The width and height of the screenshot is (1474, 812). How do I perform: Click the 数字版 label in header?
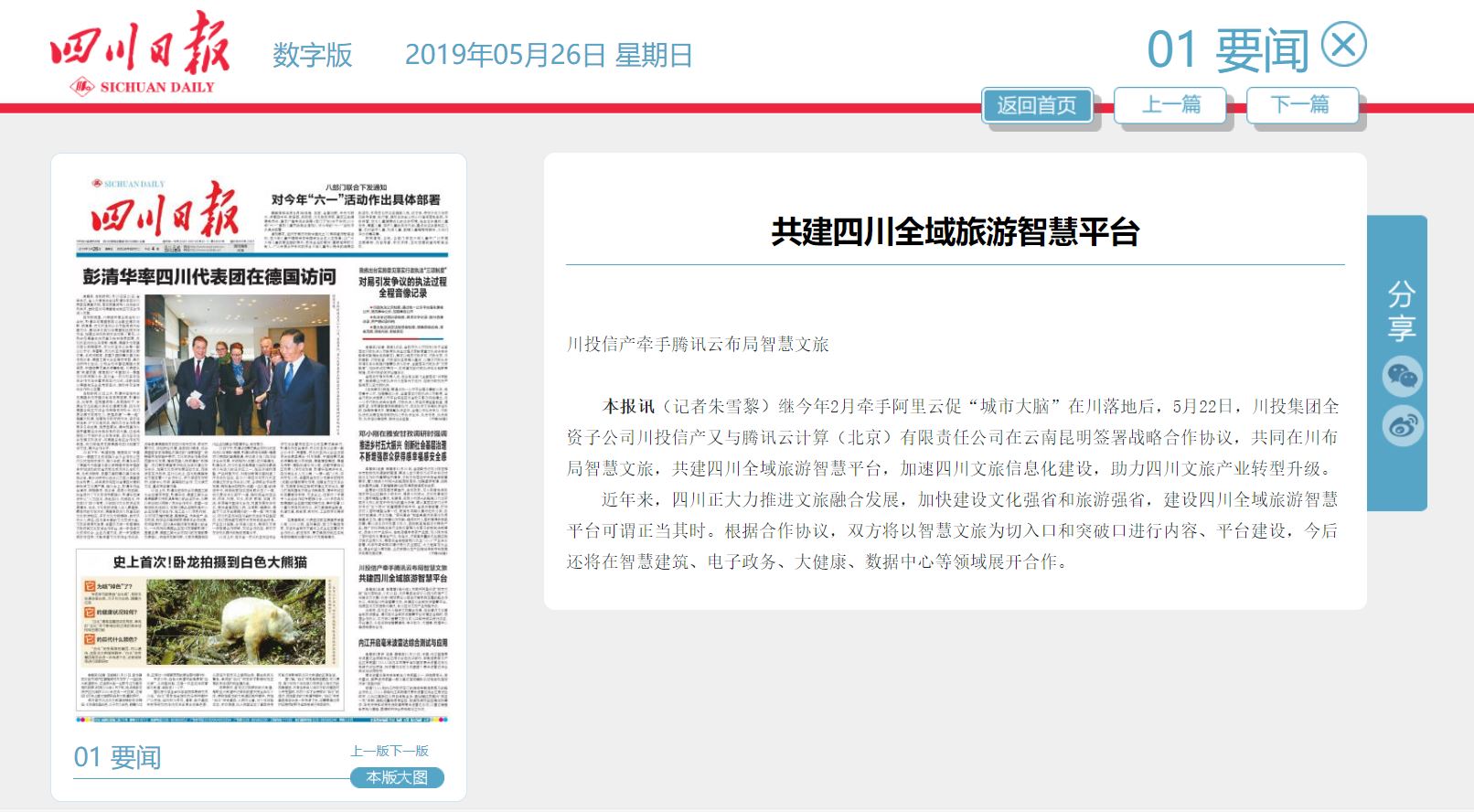tap(312, 55)
